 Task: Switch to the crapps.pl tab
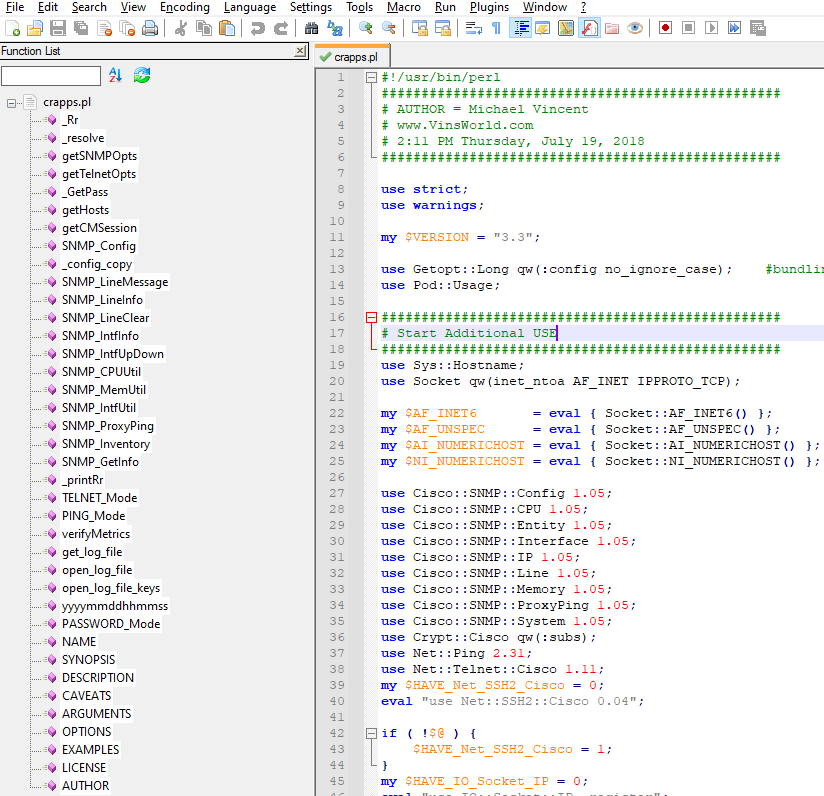coord(352,57)
